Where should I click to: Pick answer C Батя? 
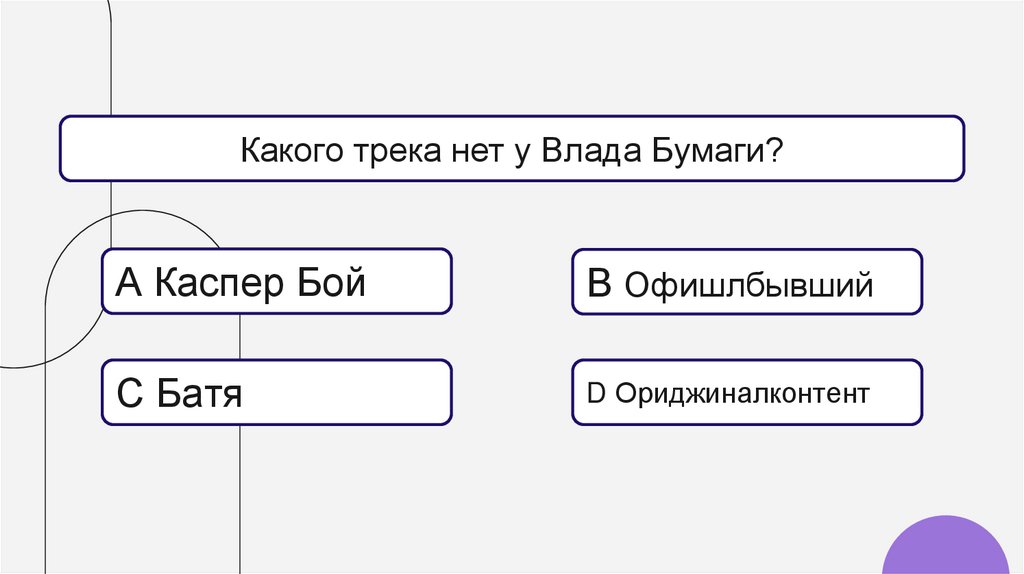point(277,393)
